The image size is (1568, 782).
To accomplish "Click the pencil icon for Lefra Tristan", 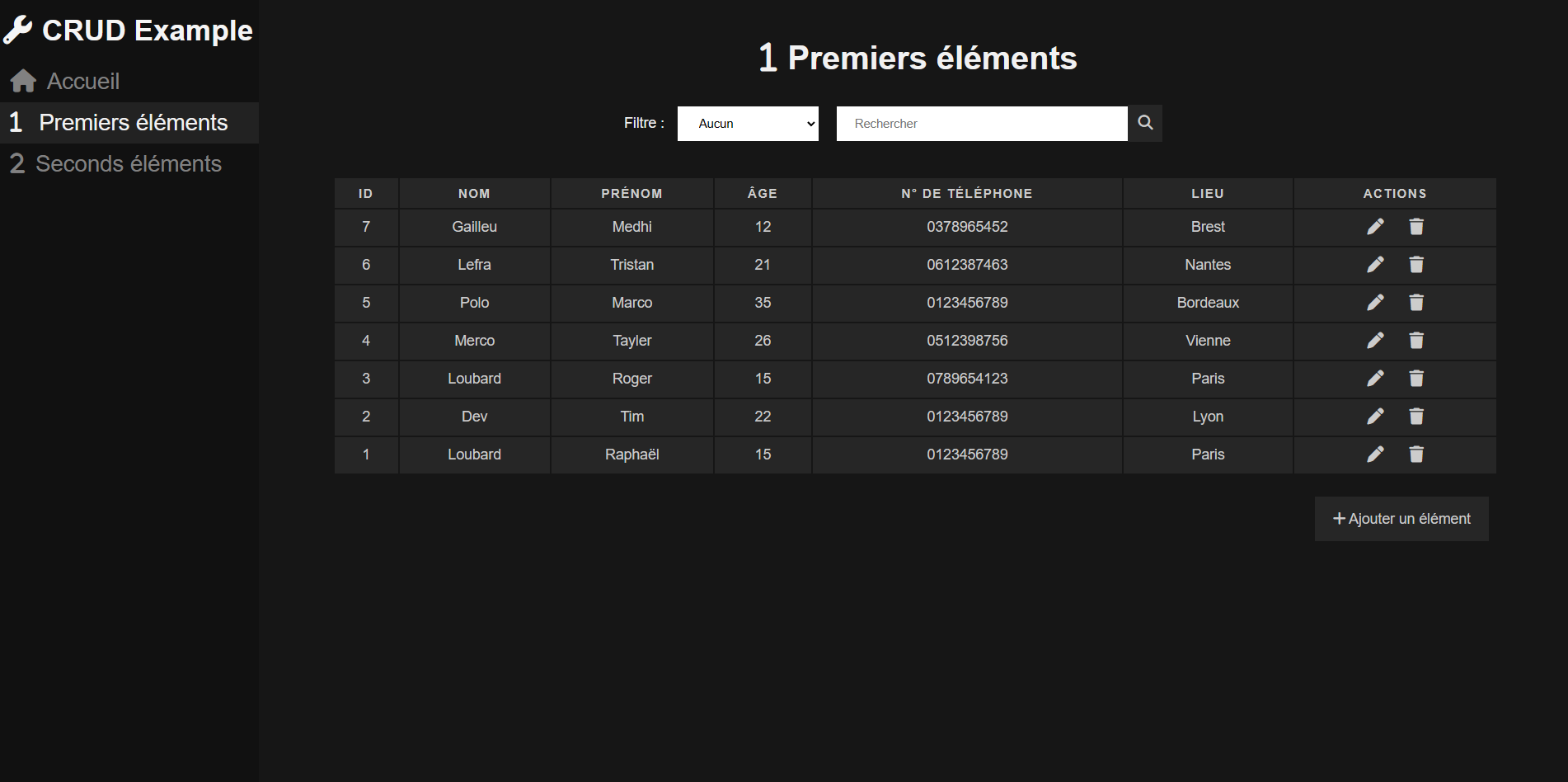I will pyautogui.click(x=1375, y=265).
